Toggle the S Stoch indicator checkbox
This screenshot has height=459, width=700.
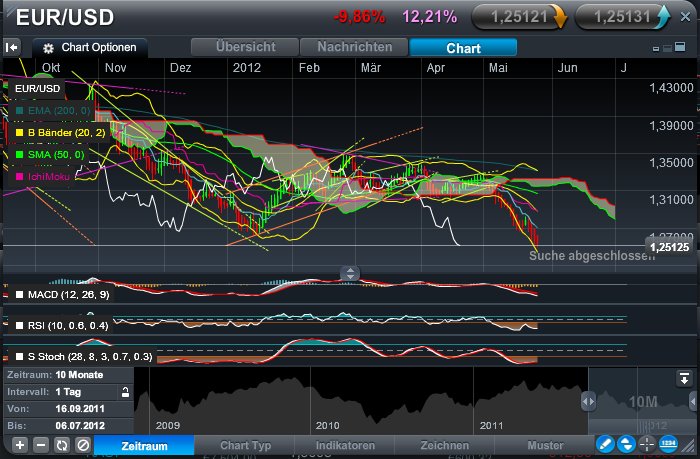point(19,357)
